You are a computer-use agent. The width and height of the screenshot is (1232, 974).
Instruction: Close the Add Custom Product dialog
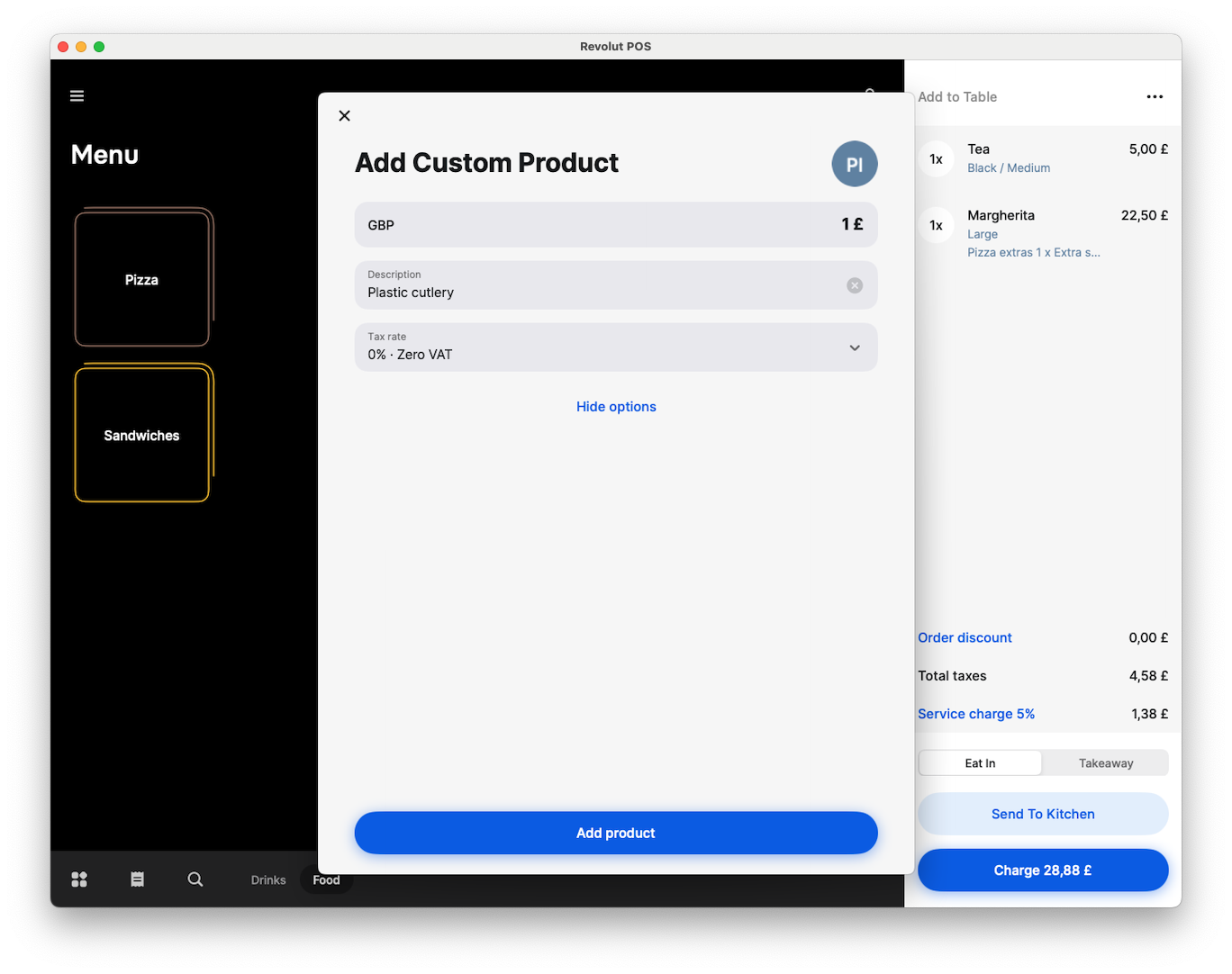(x=344, y=115)
